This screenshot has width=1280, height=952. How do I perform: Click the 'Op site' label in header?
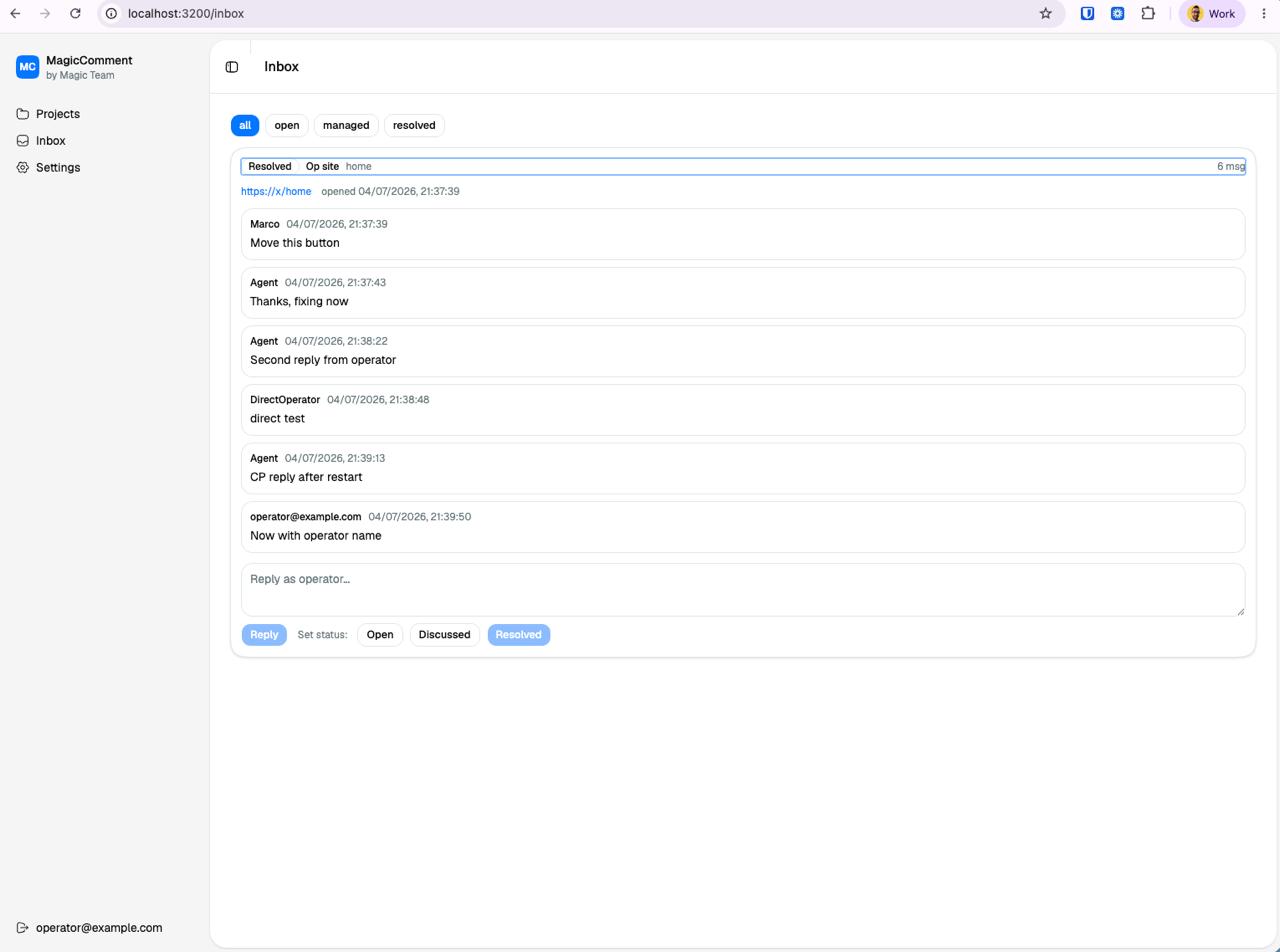coord(322,166)
